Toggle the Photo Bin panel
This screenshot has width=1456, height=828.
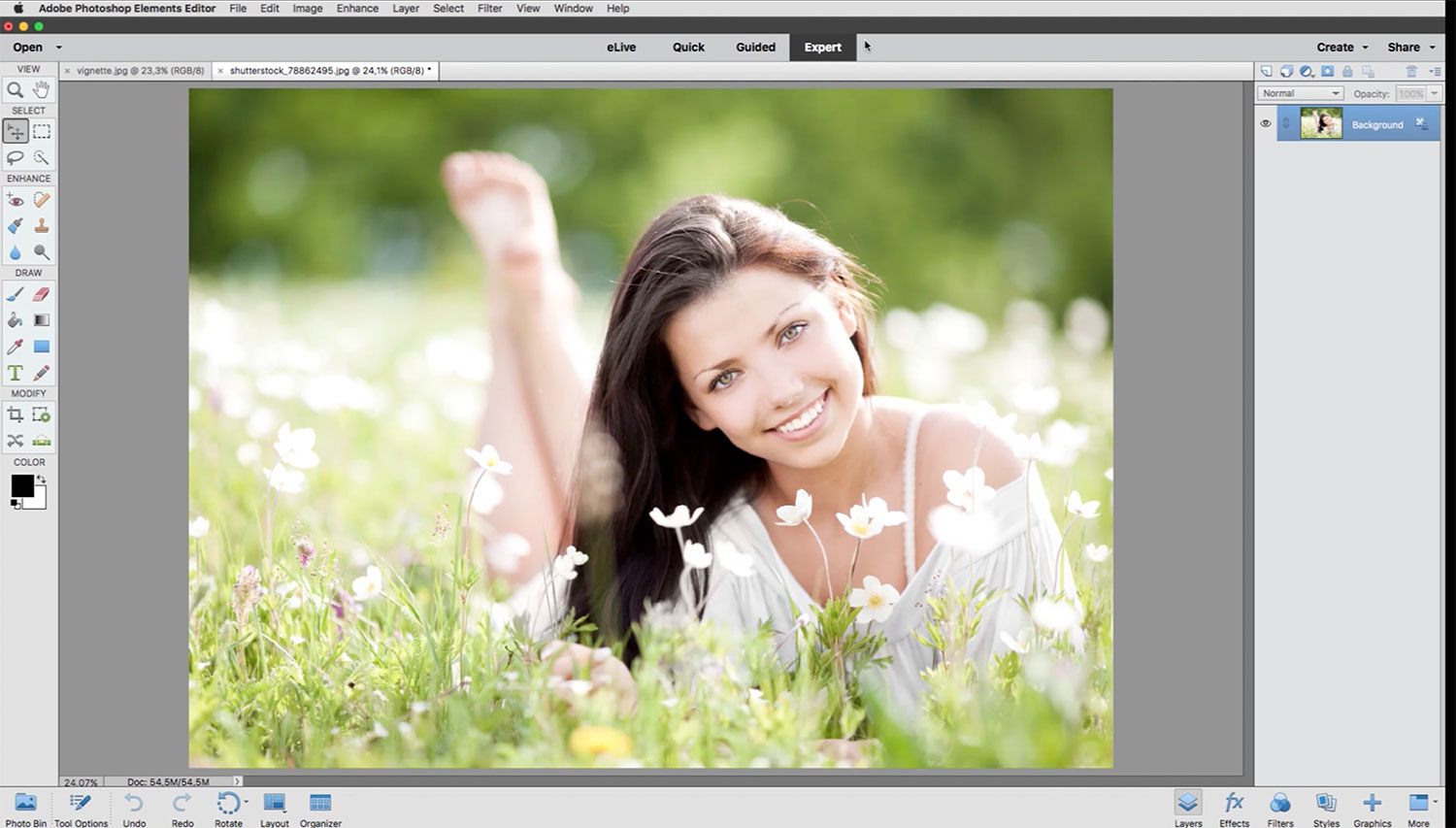pyautogui.click(x=25, y=809)
